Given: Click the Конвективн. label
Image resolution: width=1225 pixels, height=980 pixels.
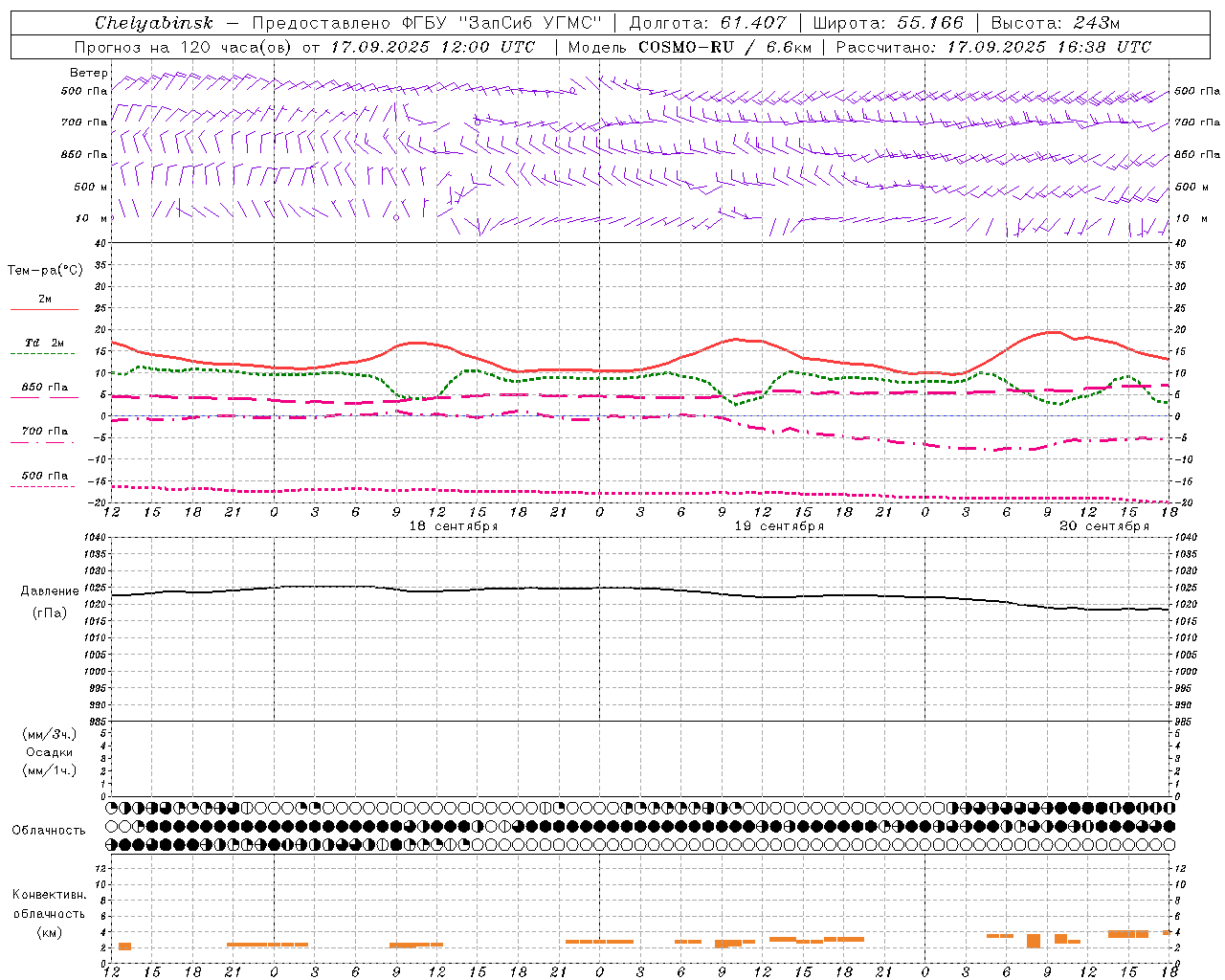Looking at the screenshot, I should click(50, 895).
